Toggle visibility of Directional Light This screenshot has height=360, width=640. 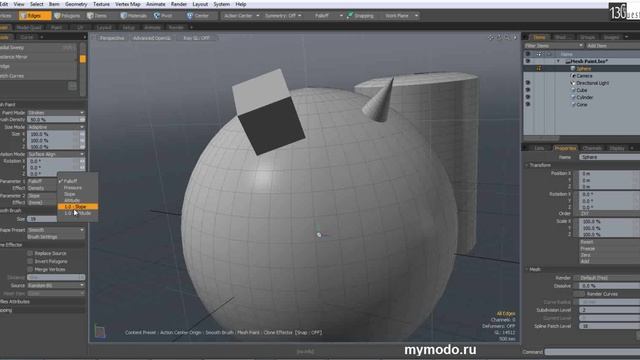click(x=527, y=83)
